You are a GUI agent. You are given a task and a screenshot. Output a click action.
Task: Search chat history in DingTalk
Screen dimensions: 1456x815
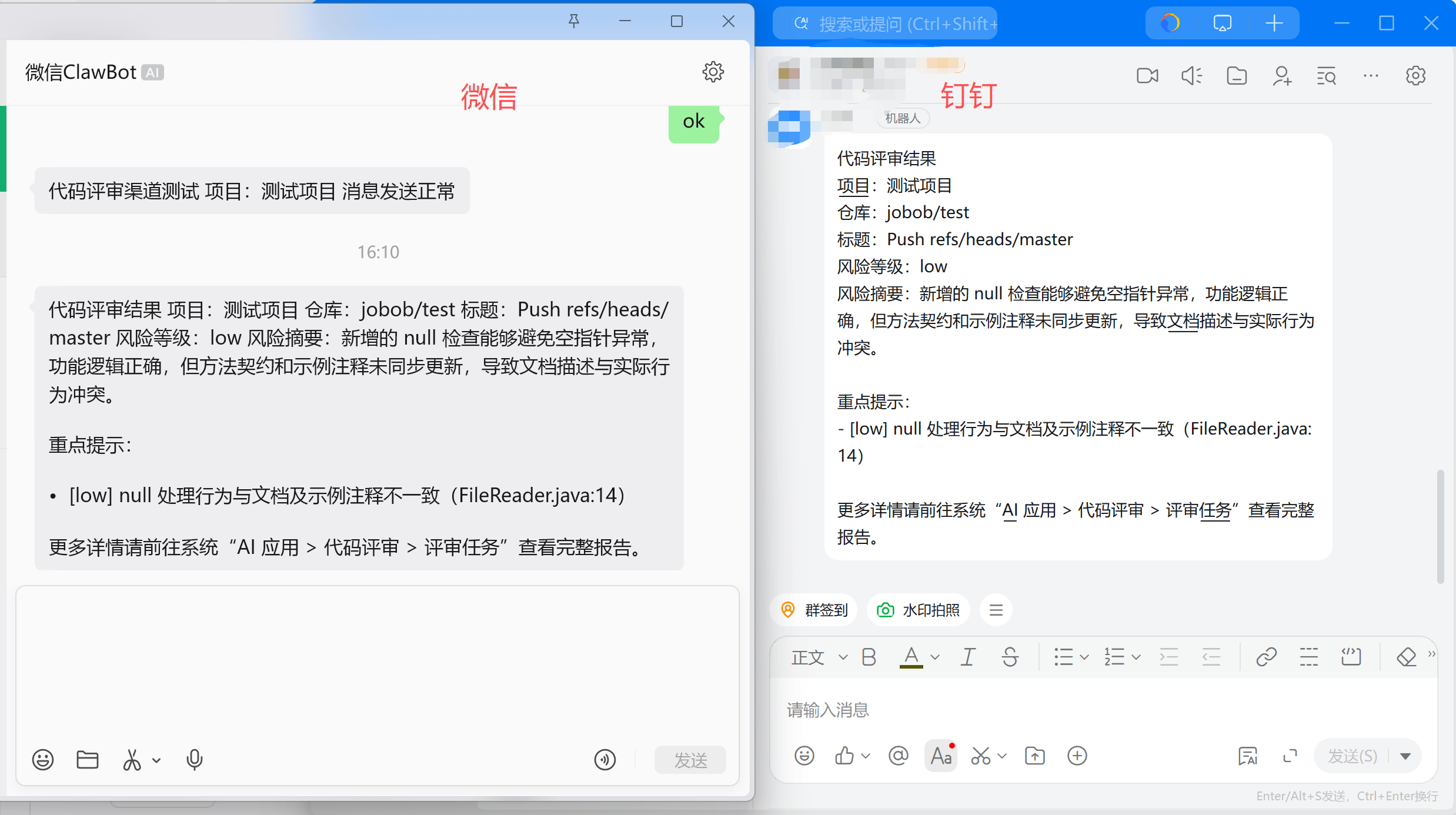[x=1327, y=76]
